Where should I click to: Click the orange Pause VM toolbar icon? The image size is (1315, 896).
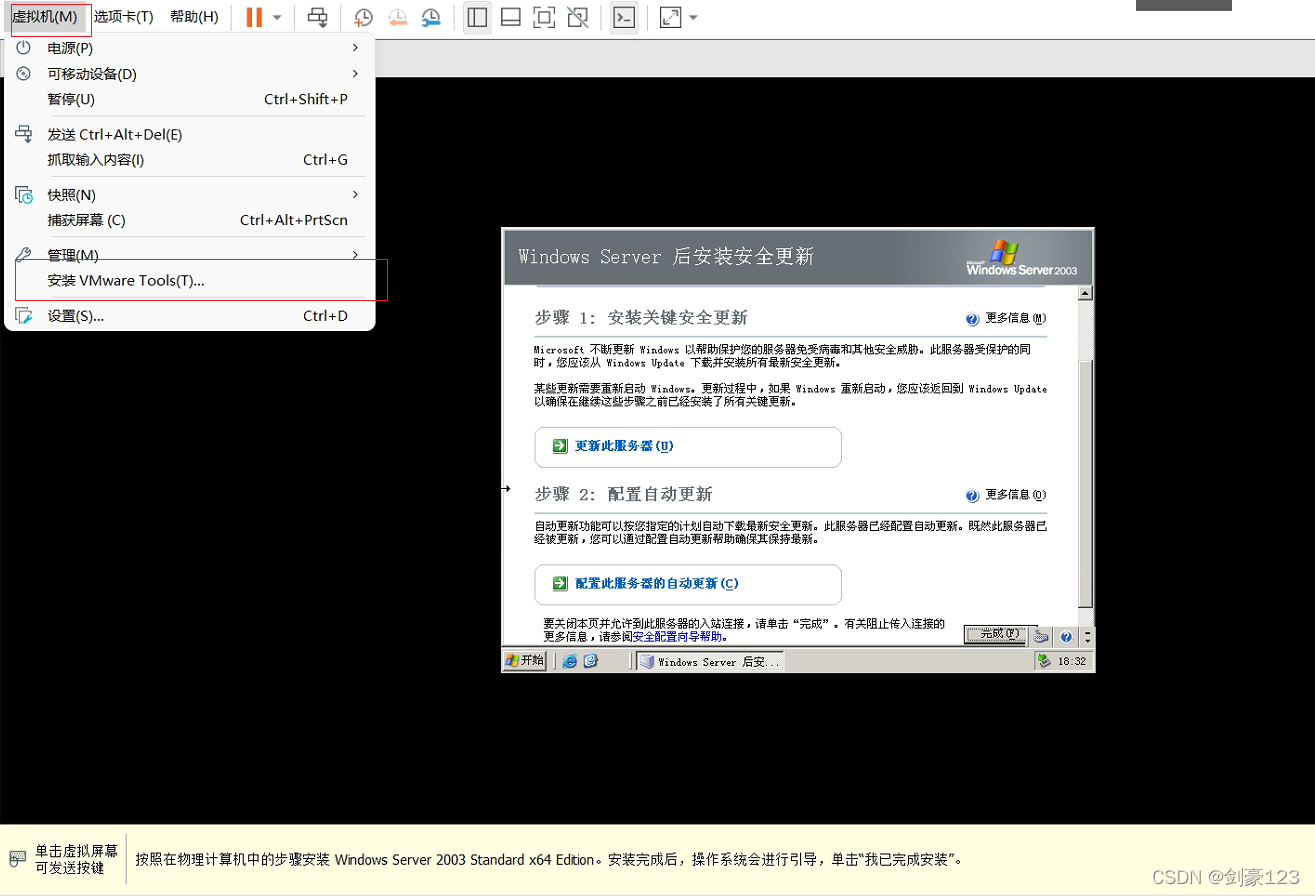254,17
